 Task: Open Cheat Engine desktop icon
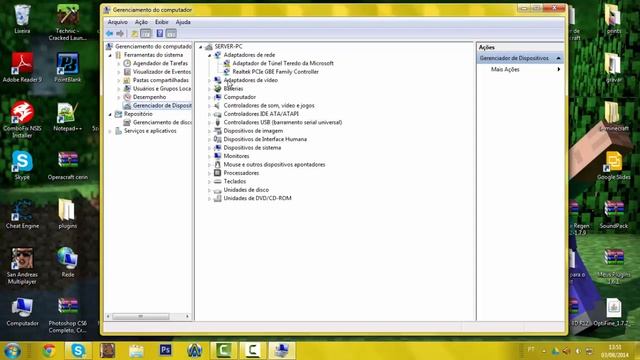tap(22, 214)
